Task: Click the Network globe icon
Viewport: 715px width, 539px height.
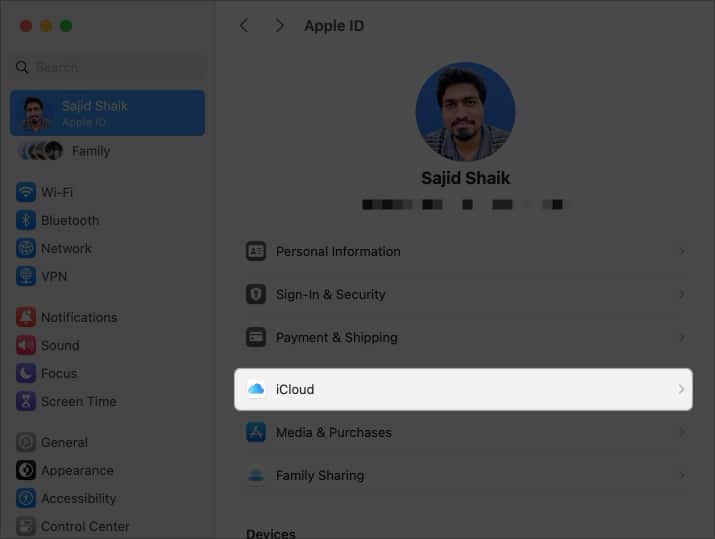Action: (26, 248)
